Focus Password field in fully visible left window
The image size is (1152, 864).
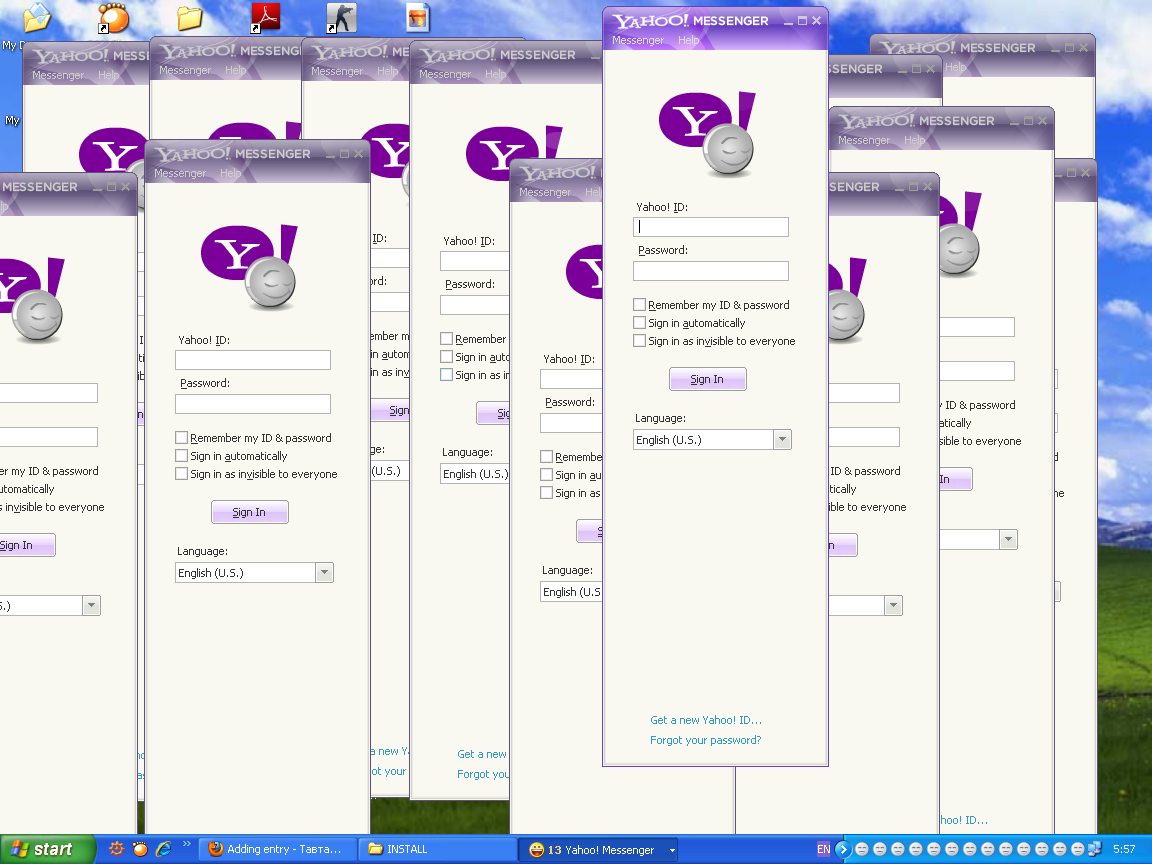[253, 404]
